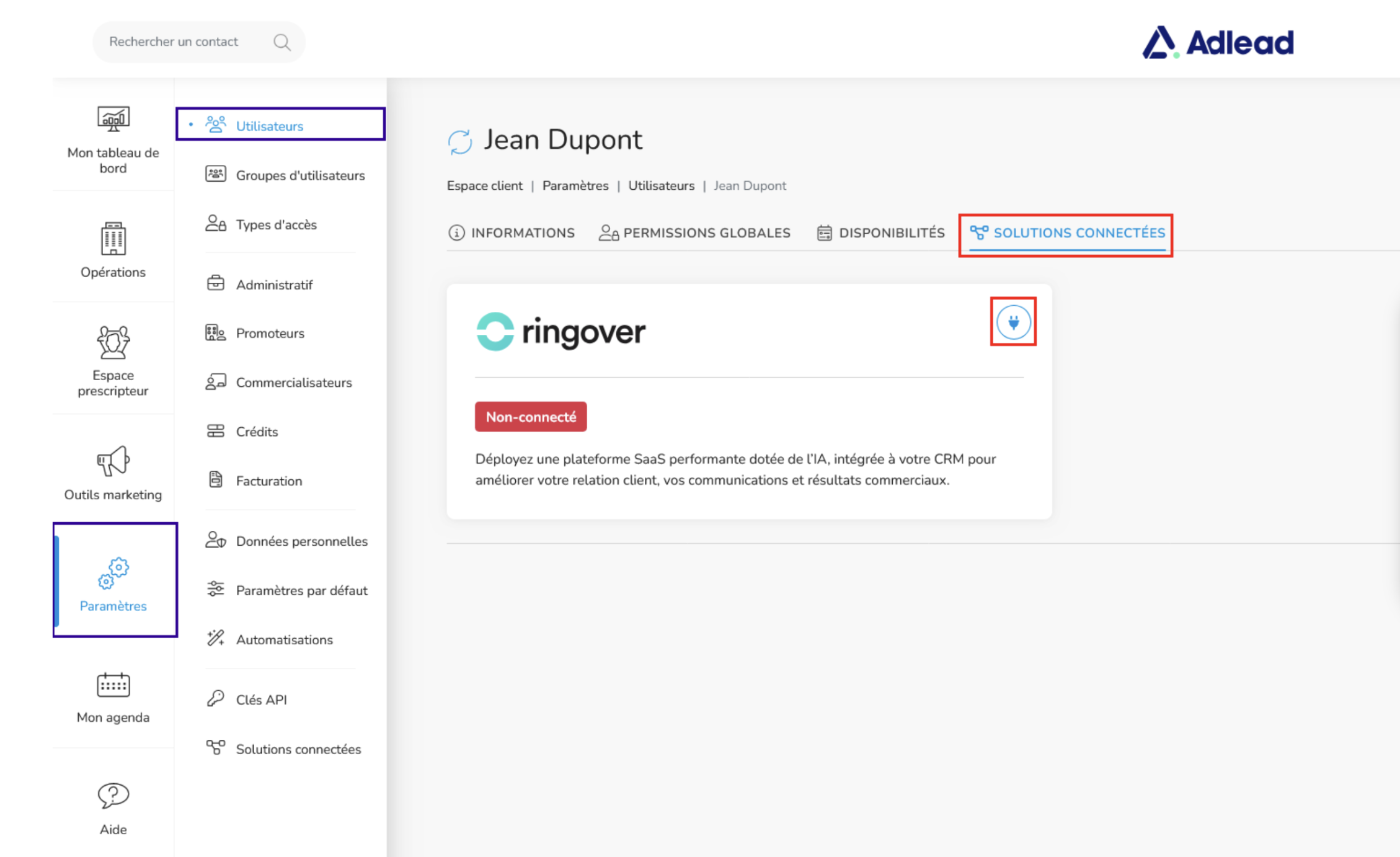The width and height of the screenshot is (1400, 857).
Task: Select the Paramètres gears icon
Action: 113,573
